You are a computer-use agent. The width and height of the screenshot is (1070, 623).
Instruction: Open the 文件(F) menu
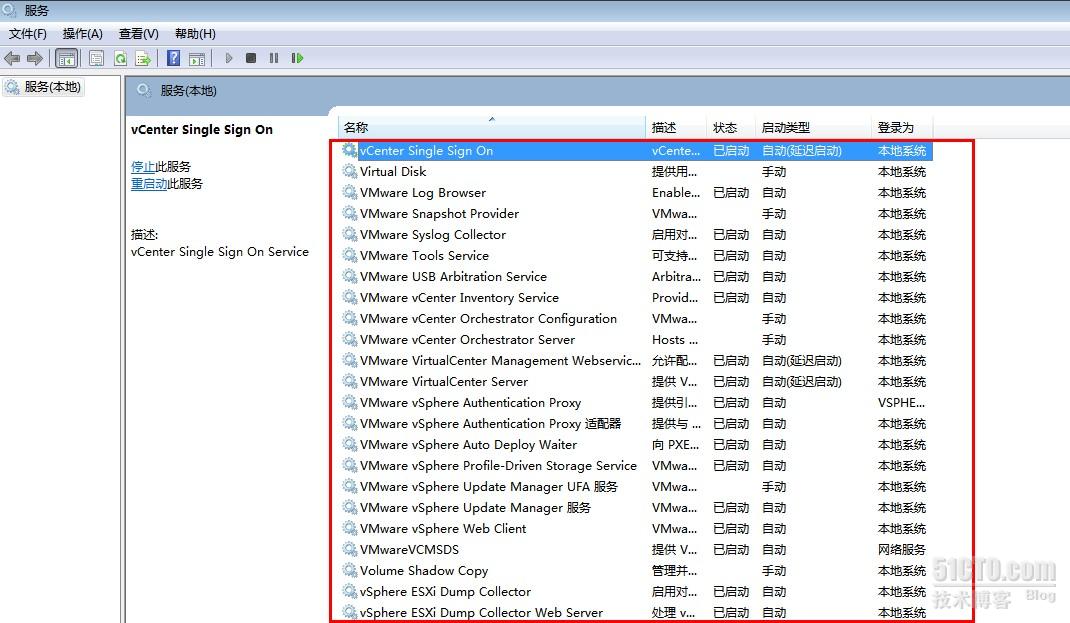(27, 33)
